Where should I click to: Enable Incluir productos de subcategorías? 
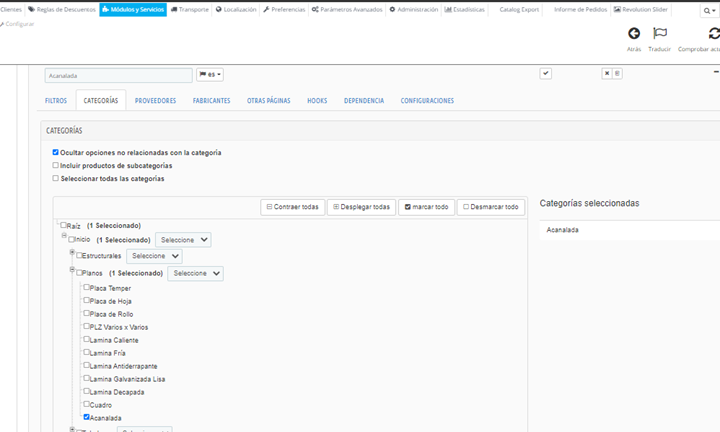coord(56,166)
